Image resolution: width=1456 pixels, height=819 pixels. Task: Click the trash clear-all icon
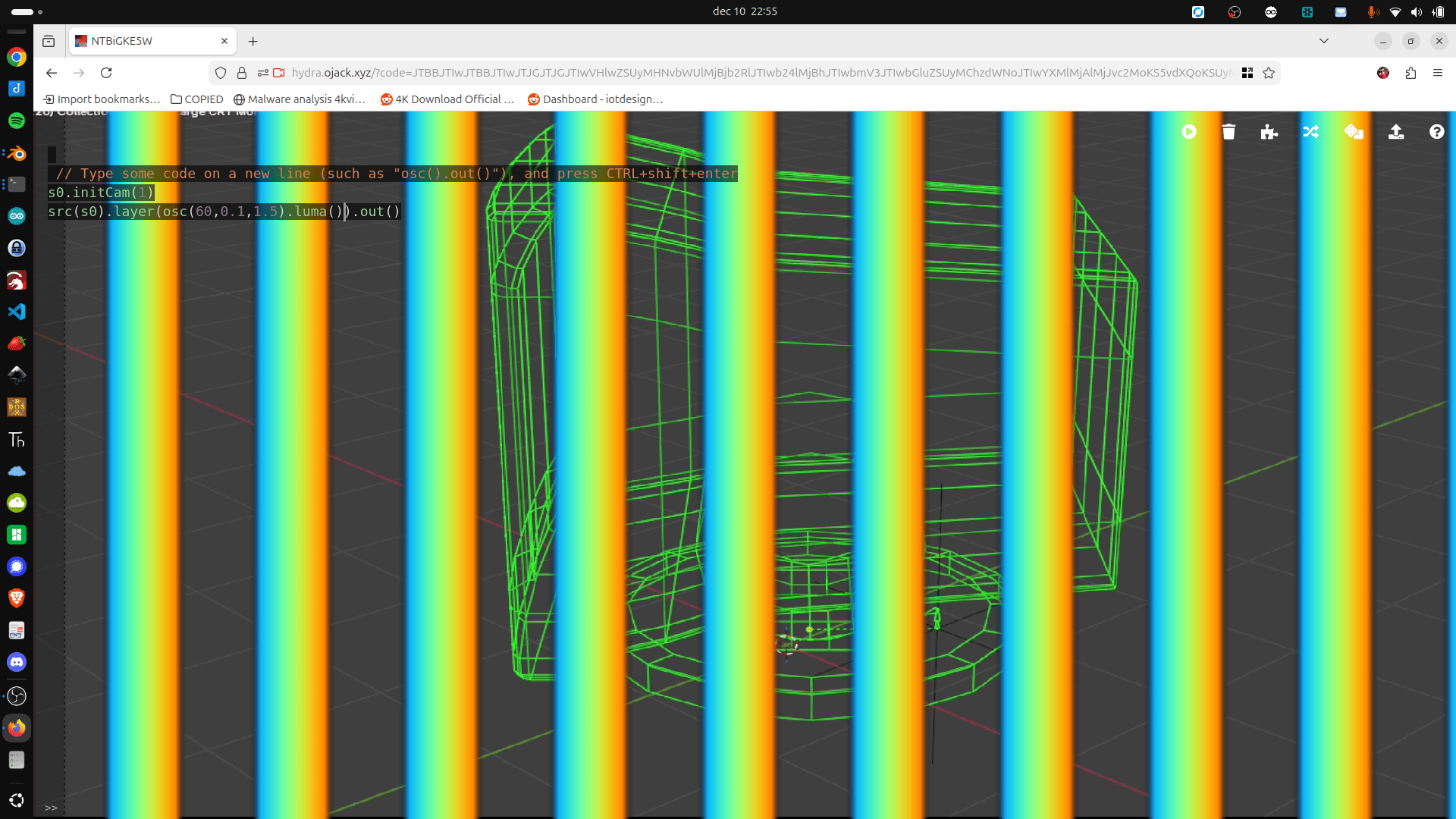1228,132
